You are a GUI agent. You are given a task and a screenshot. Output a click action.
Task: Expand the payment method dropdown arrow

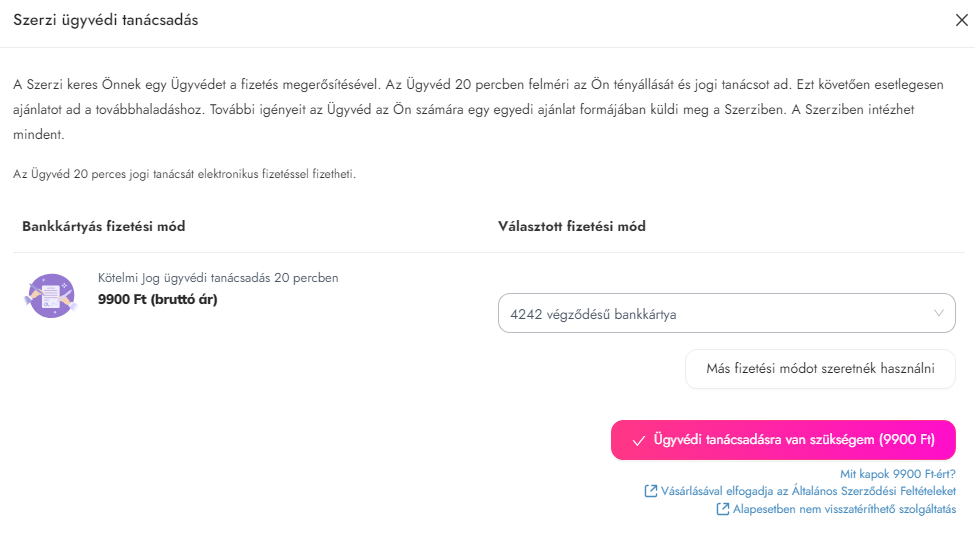coord(938,313)
